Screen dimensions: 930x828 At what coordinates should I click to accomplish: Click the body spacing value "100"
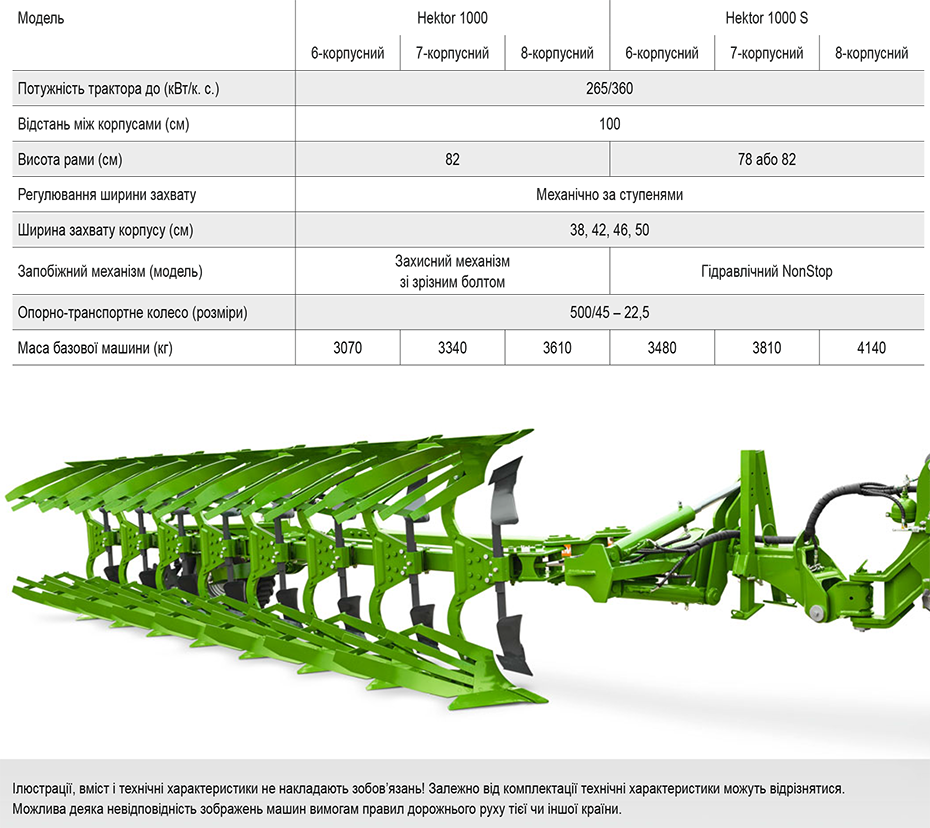610,125
